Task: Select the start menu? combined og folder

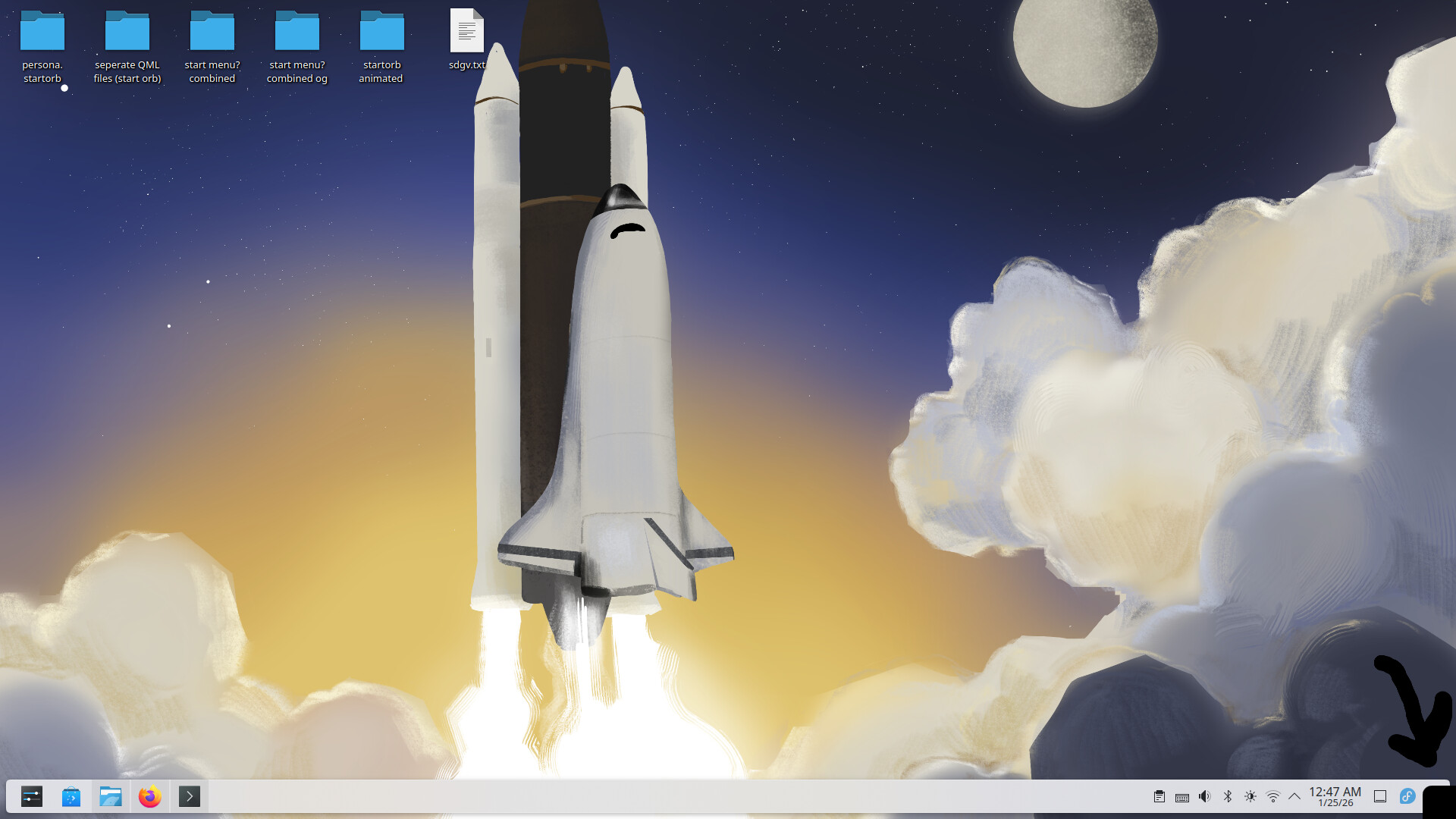Action: [x=297, y=32]
